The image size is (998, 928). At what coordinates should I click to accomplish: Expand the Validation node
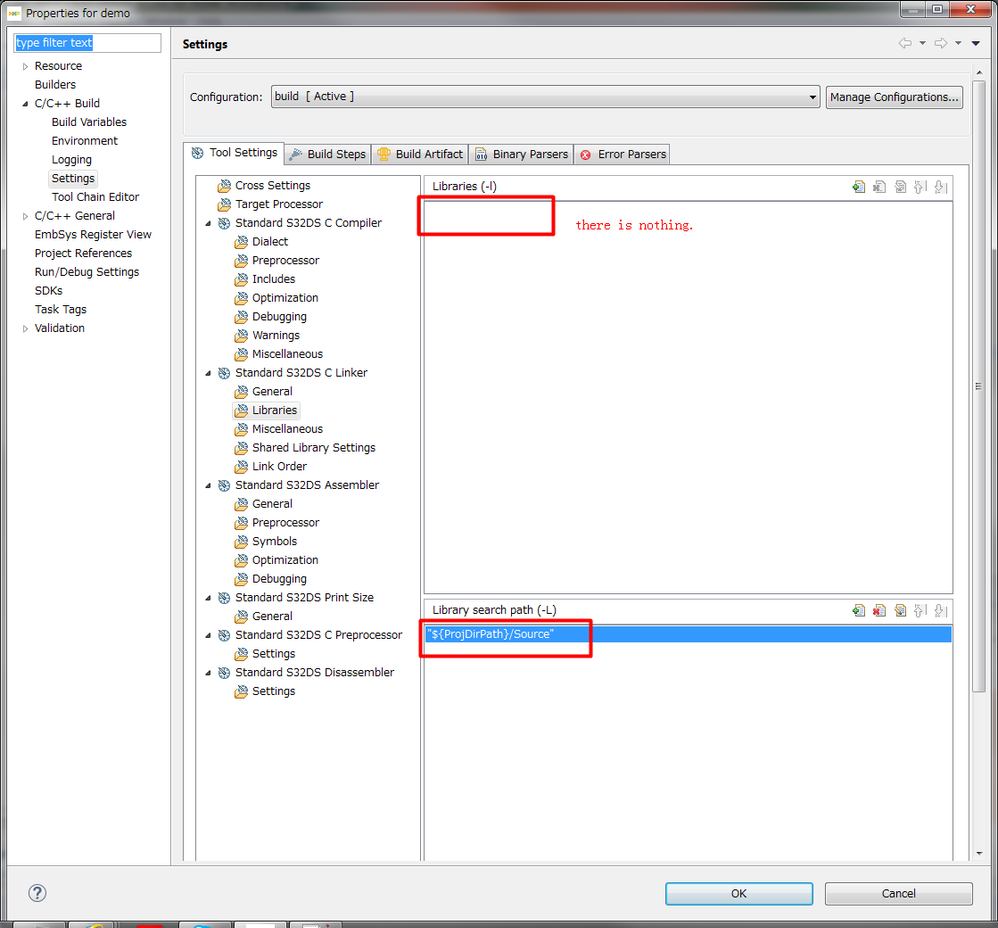25,328
